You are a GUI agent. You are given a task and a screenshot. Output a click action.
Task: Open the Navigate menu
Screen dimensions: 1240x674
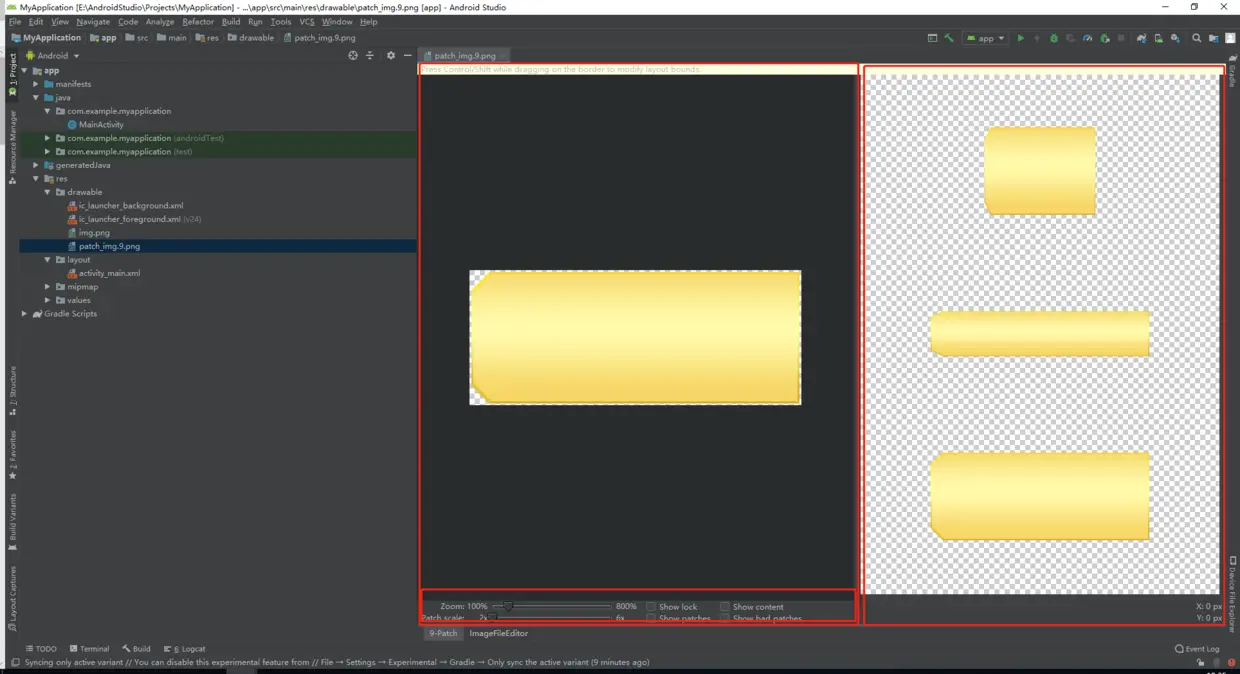93,21
